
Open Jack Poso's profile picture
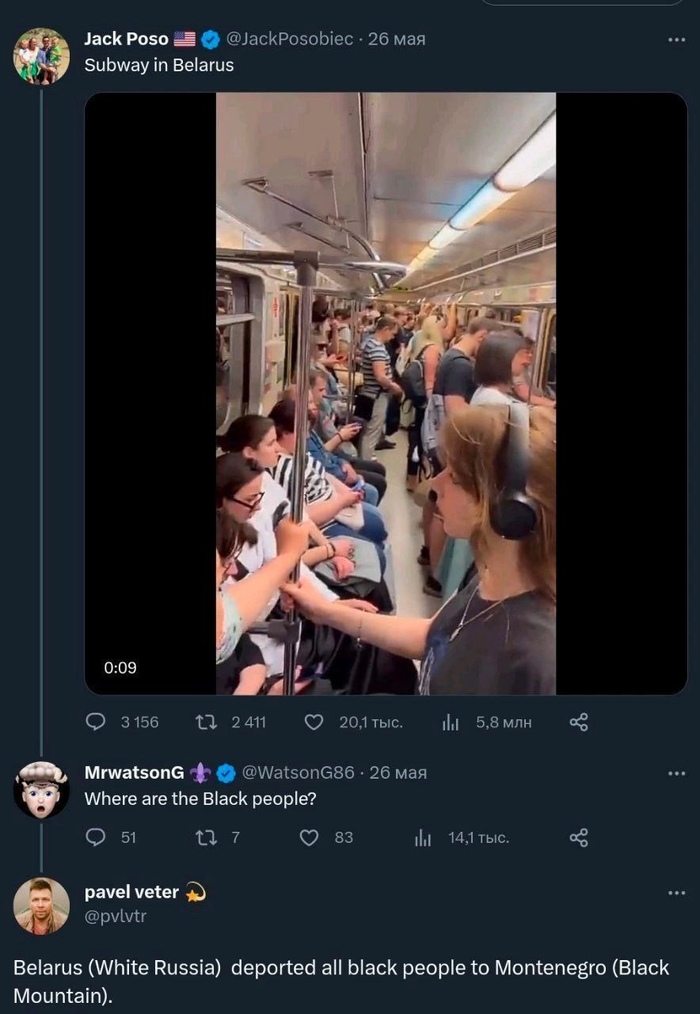(x=41, y=56)
